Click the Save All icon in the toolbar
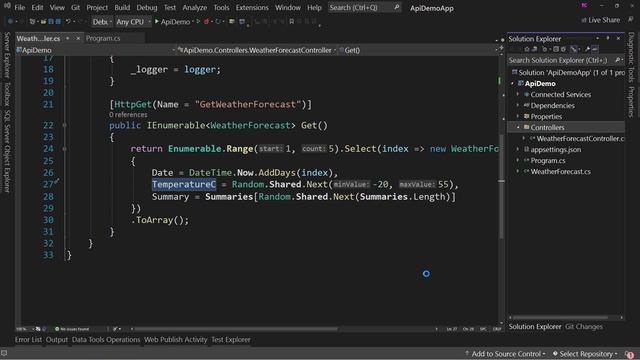The image size is (640, 360). pos(58,22)
